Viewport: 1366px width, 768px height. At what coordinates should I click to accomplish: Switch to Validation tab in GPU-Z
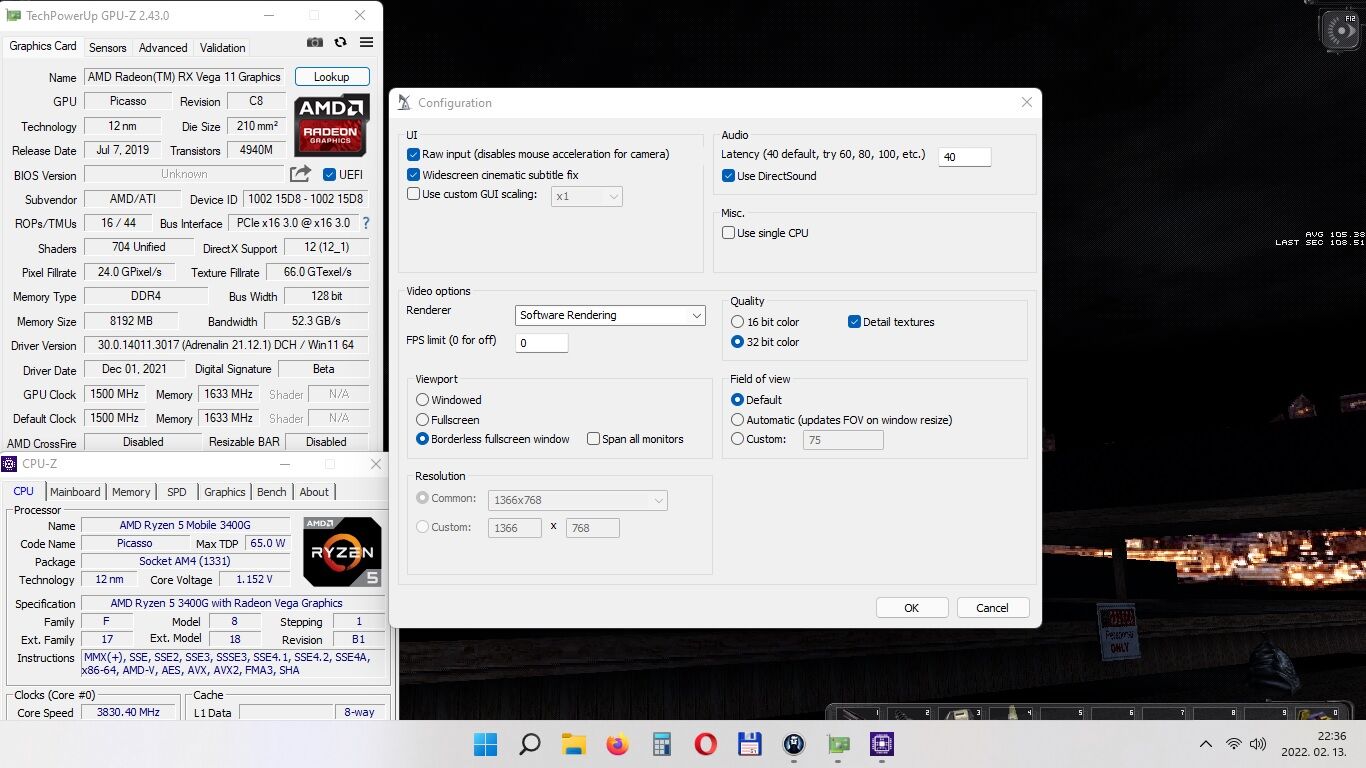[x=222, y=47]
